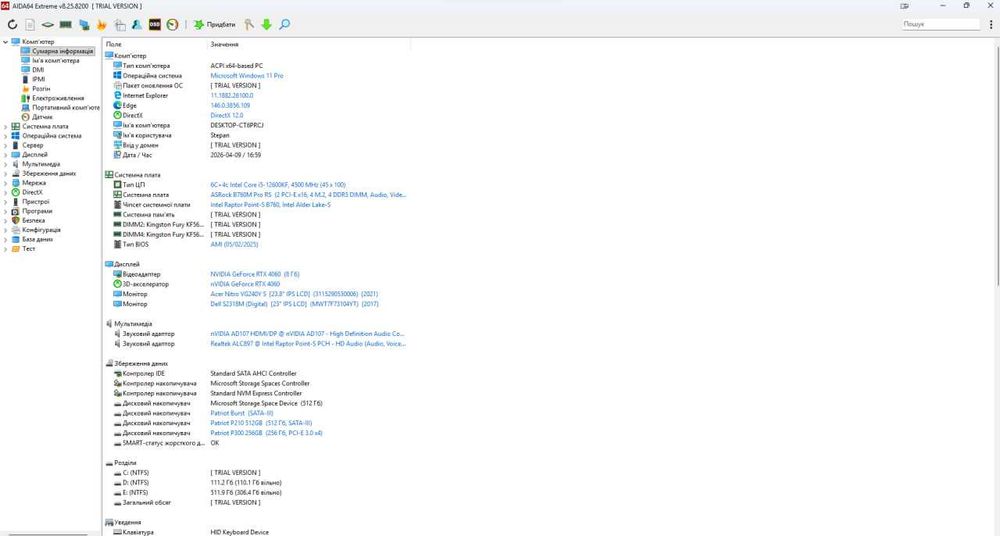This screenshot has width=1000, height=536.
Task: Open the Realtek ALC897 audio link
Action: [307, 343]
